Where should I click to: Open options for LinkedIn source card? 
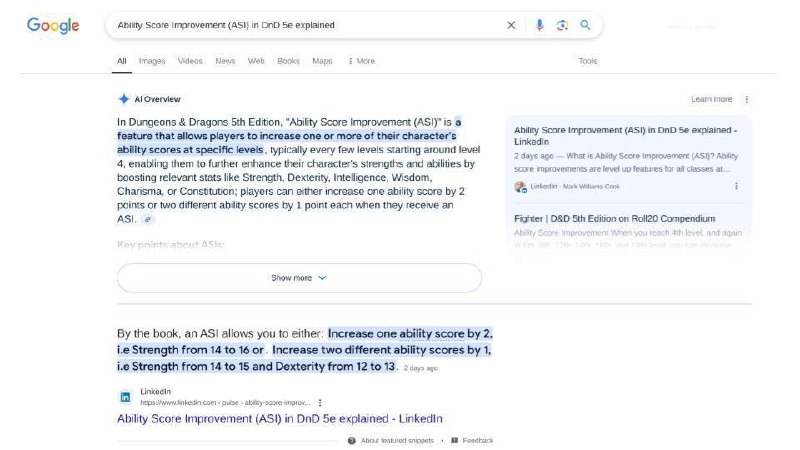736,186
